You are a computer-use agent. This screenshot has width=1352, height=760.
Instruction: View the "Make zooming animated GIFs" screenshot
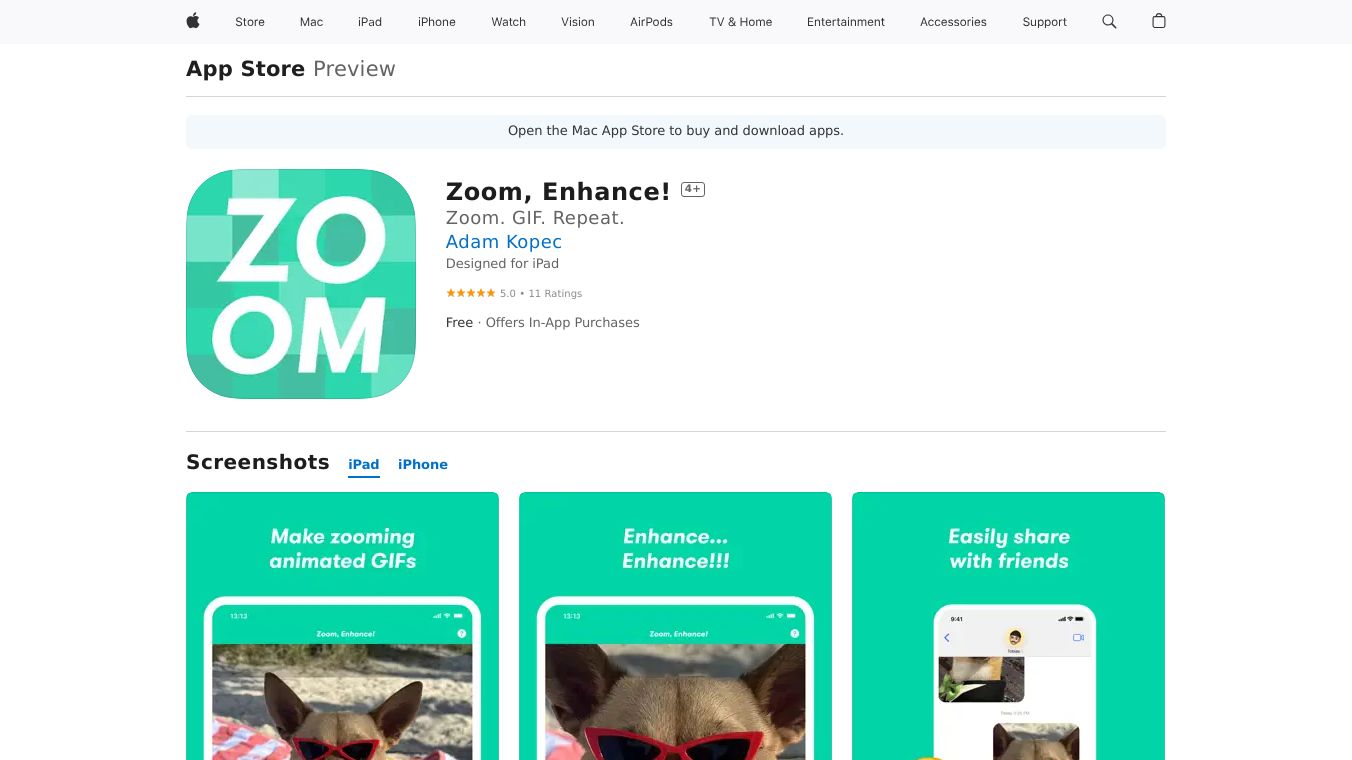click(342, 625)
